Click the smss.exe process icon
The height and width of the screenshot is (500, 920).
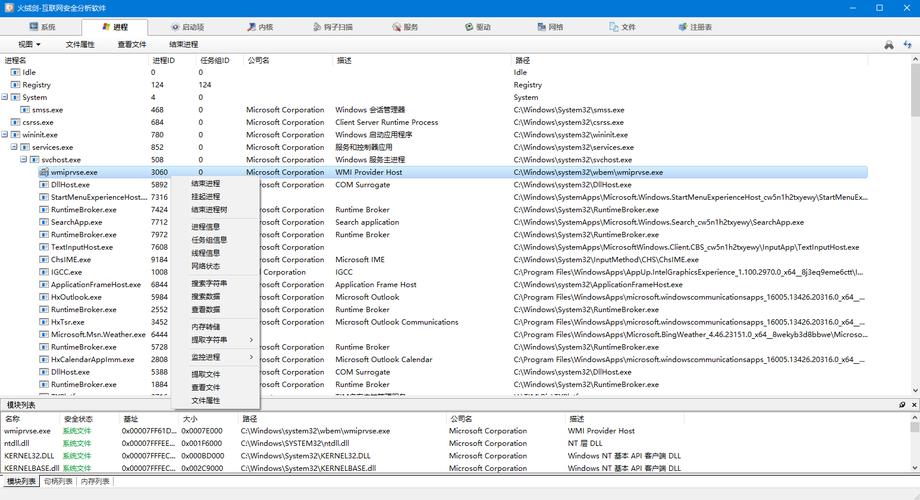[25, 110]
